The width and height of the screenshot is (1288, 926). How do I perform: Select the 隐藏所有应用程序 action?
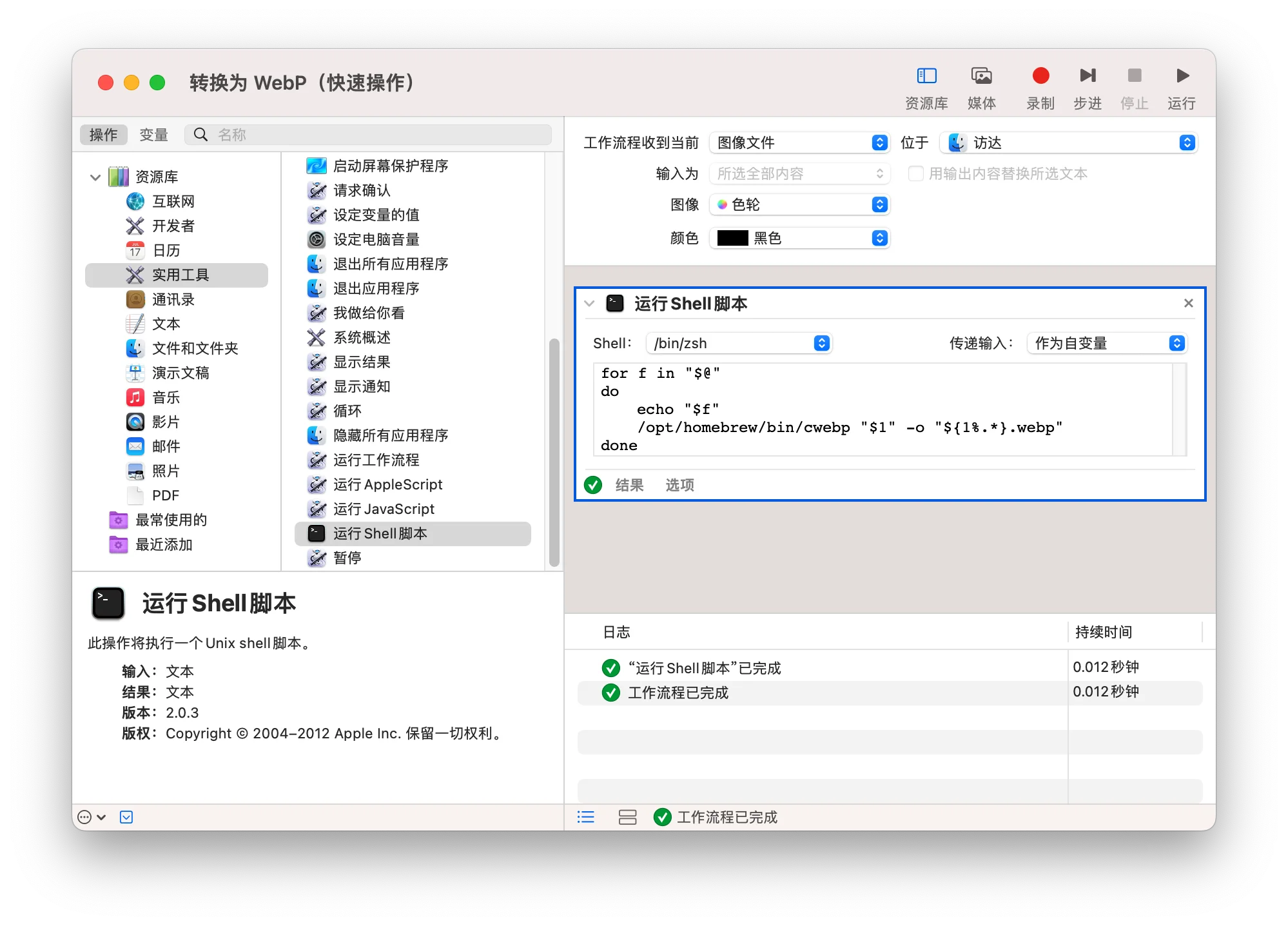(x=413, y=435)
